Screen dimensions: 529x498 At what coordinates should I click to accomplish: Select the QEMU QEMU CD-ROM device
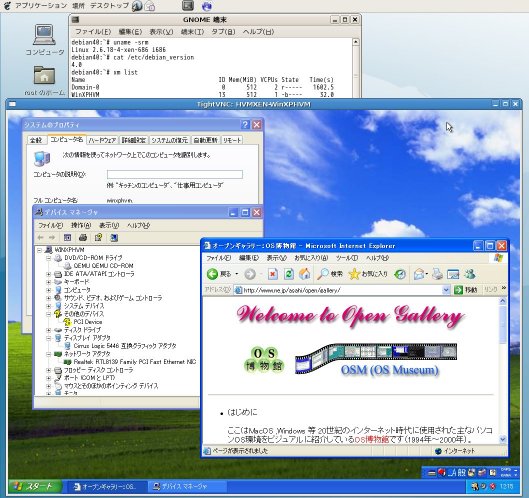(103, 266)
